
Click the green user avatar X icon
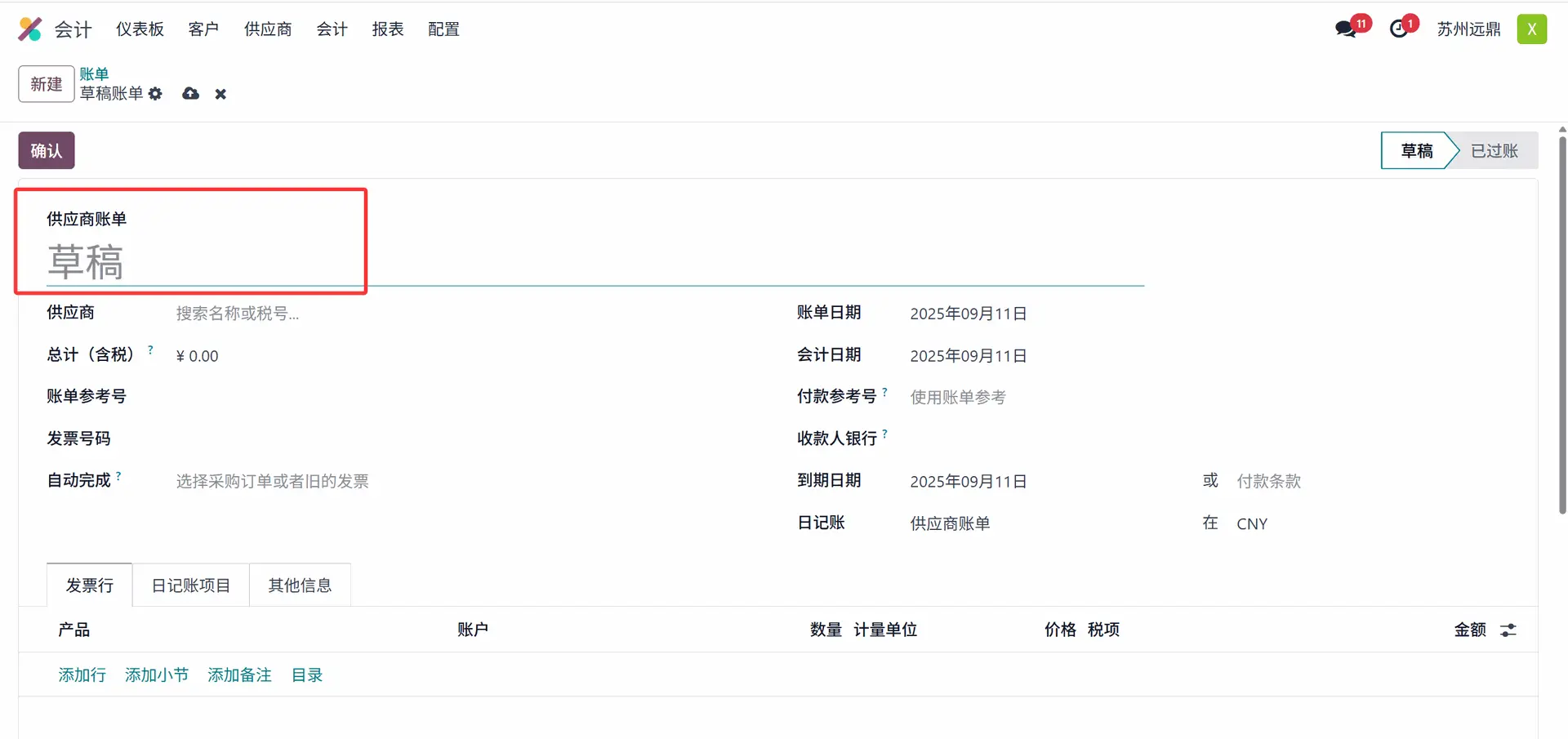coord(1531,29)
